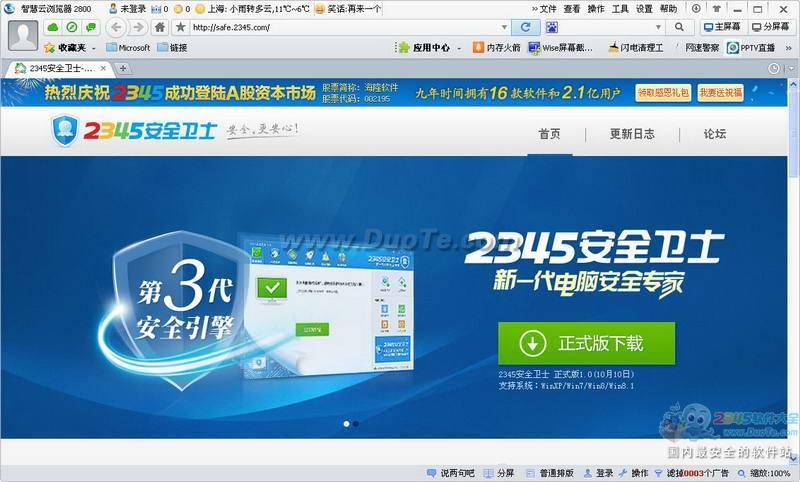800x482 pixels.
Task: Click the clock history icon on tab bar
Action: click(x=774, y=68)
